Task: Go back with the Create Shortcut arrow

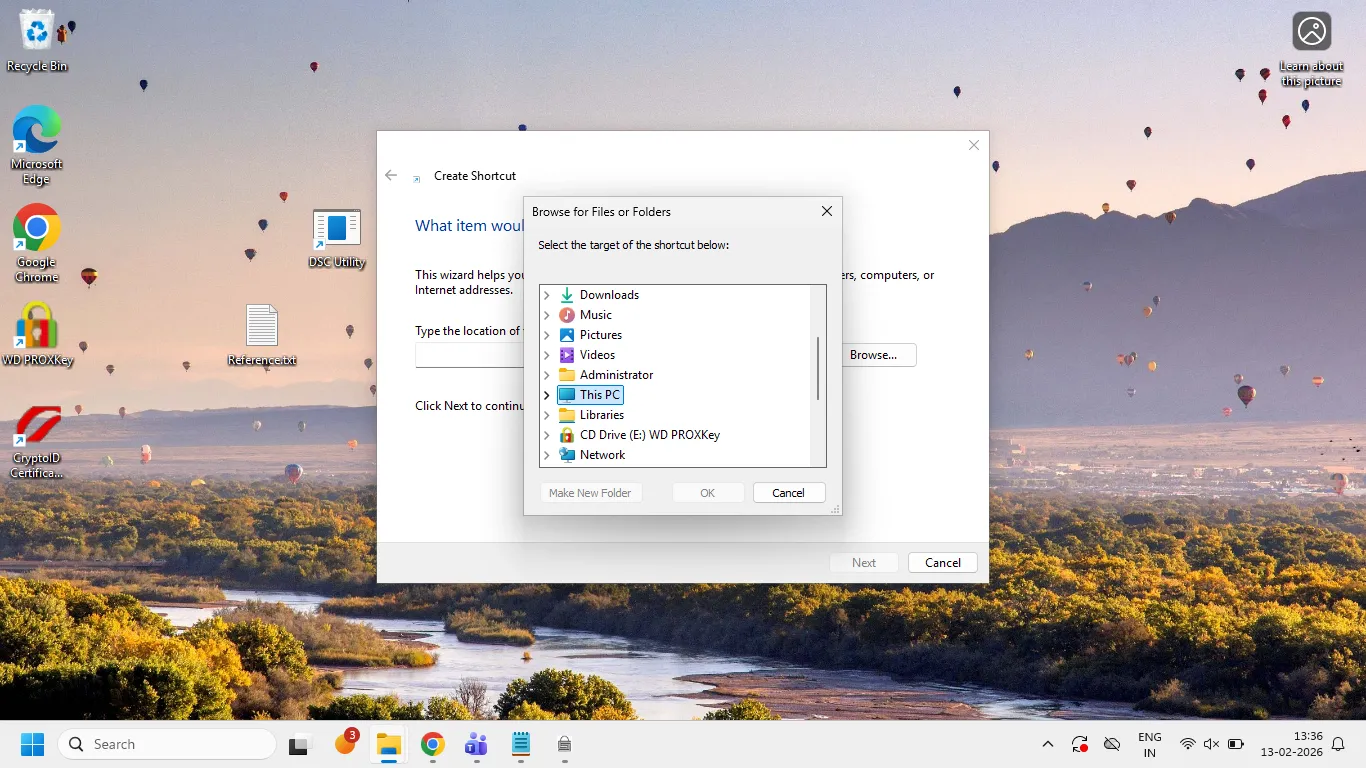Action: click(391, 175)
